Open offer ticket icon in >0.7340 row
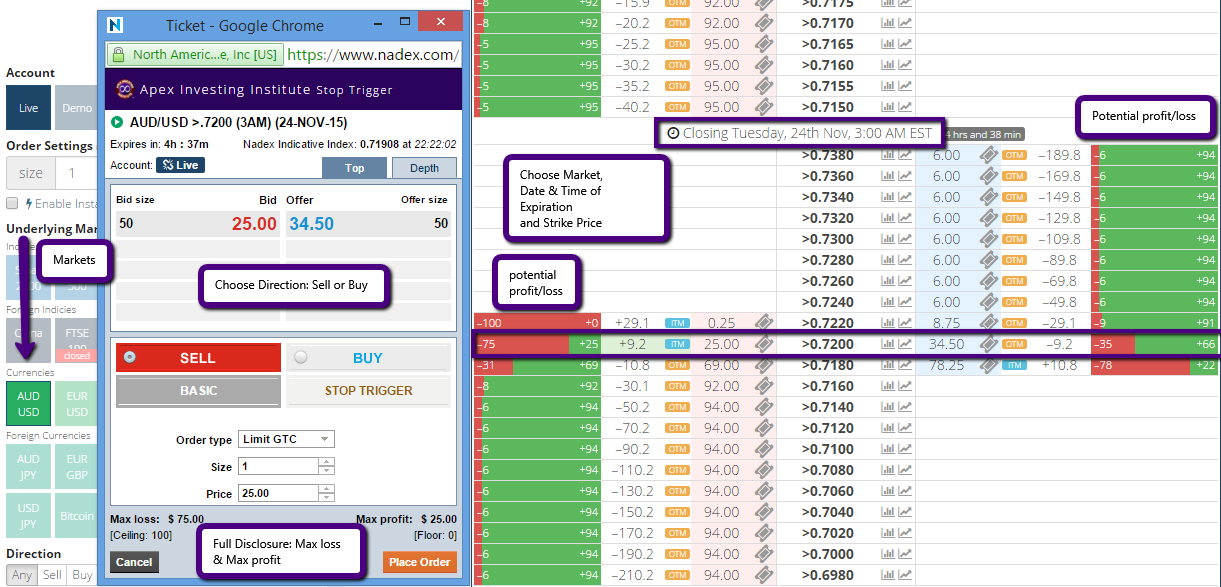 coord(989,197)
